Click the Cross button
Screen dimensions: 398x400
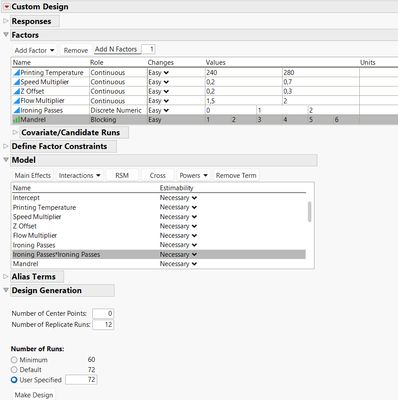click(158, 175)
